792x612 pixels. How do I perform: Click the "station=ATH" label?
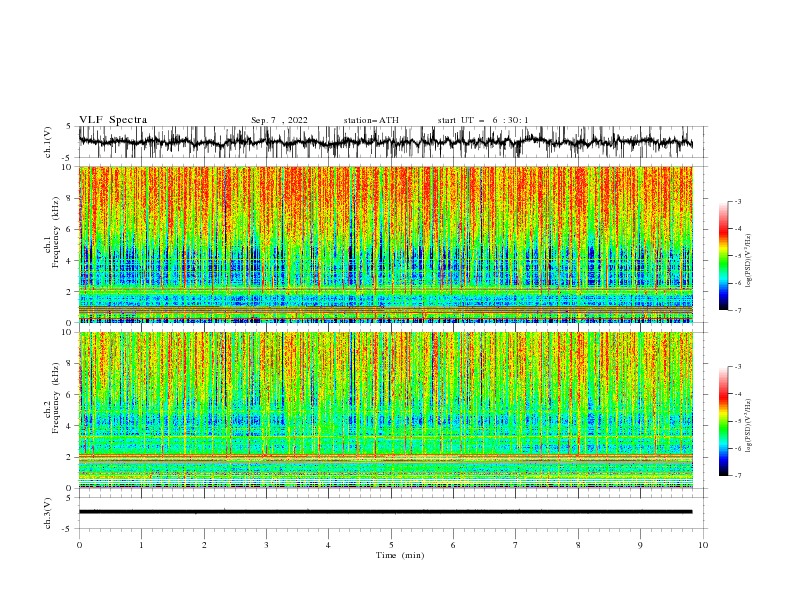point(371,120)
